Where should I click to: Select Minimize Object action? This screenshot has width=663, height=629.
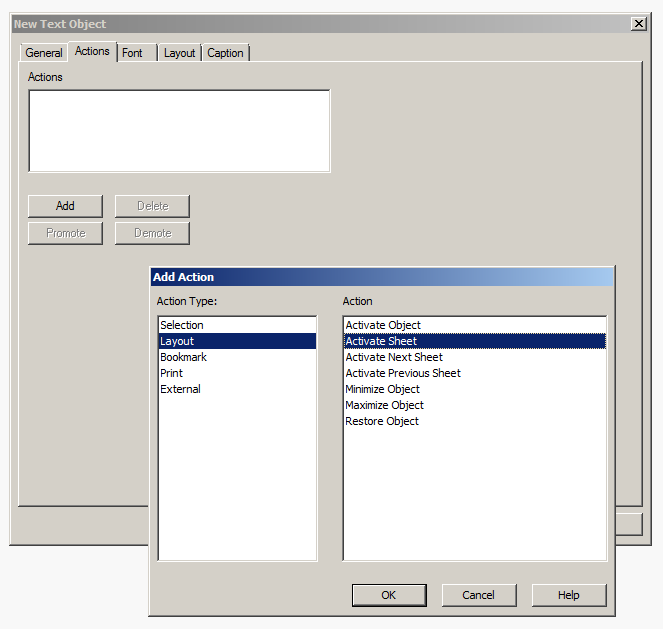point(475,389)
